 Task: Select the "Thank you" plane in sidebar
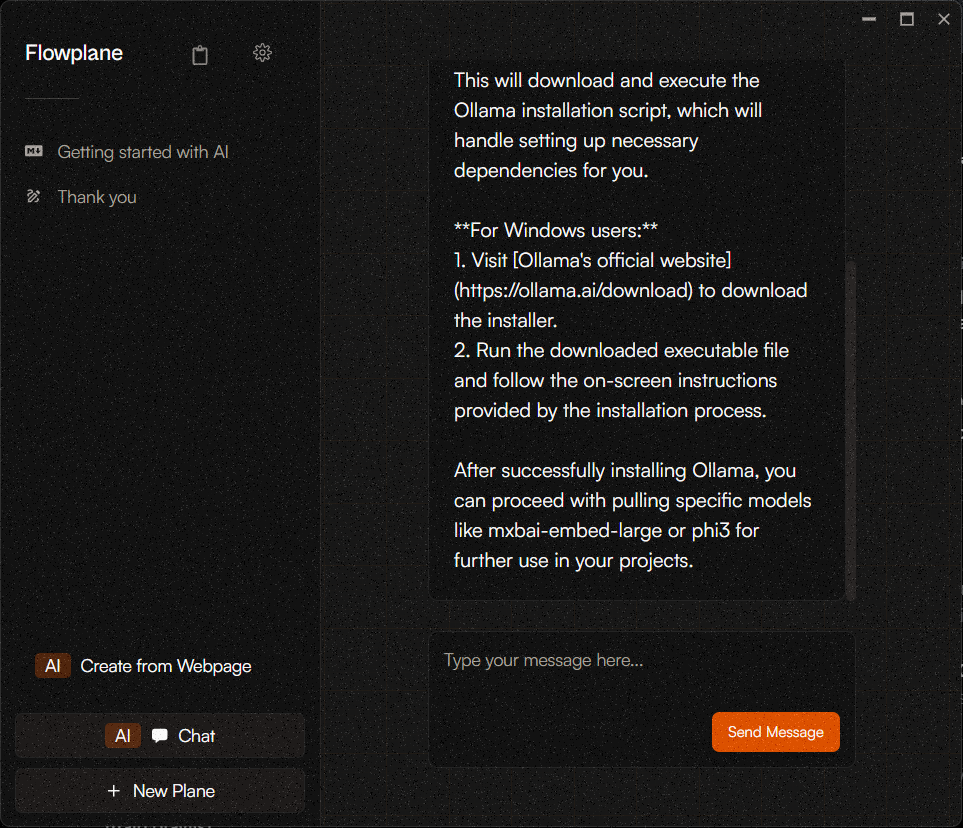(x=97, y=197)
